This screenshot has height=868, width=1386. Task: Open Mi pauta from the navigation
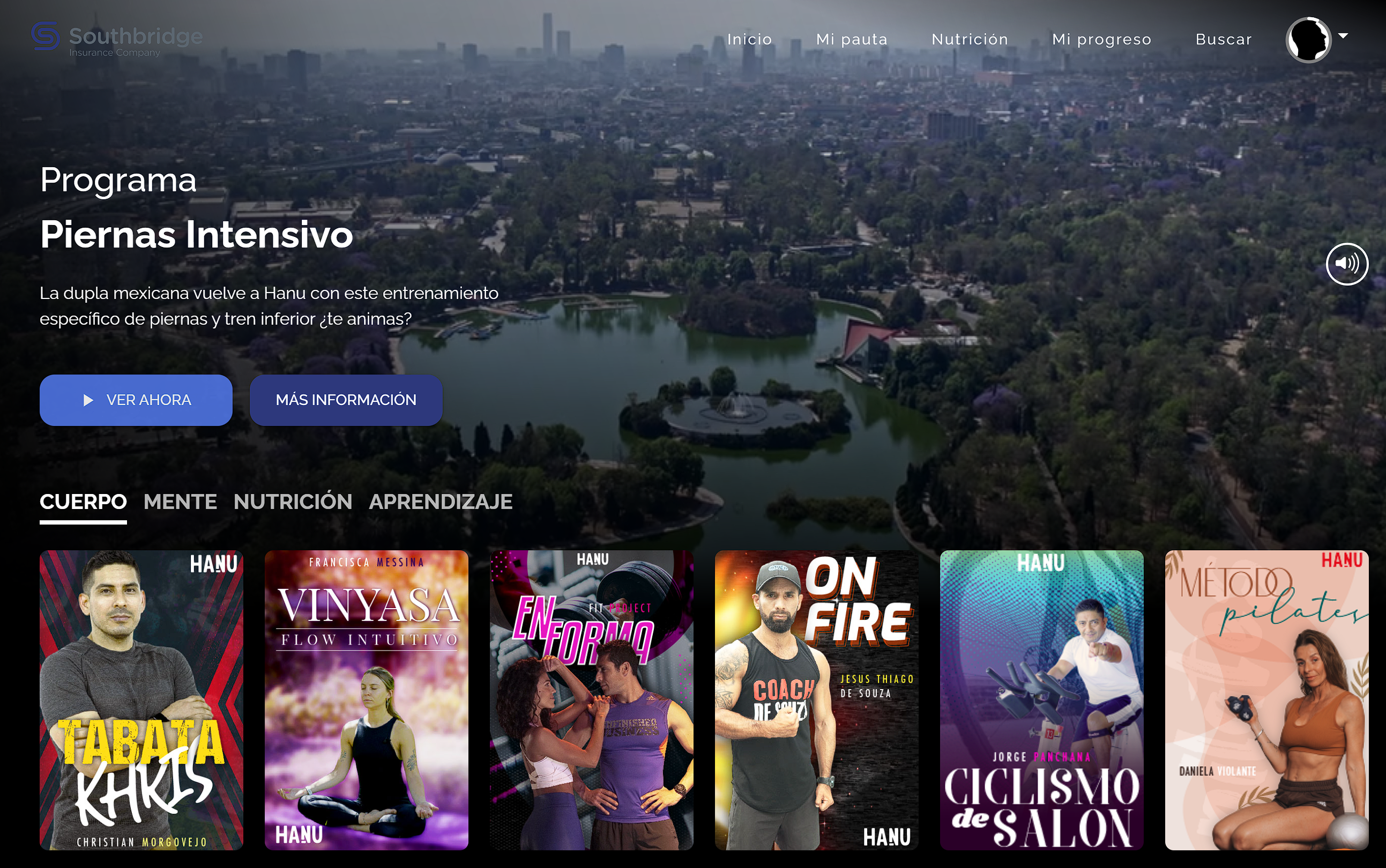pyautogui.click(x=852, y=39)
